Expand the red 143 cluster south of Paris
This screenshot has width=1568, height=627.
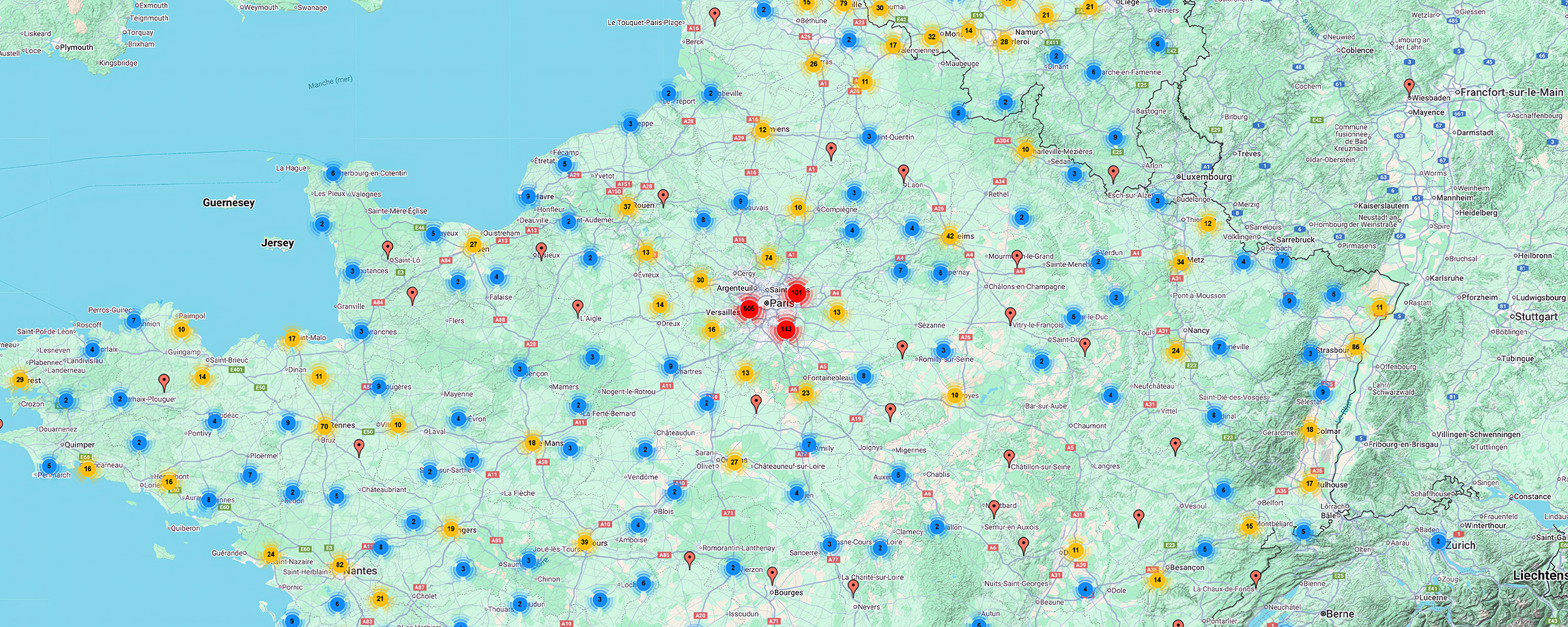786,329
